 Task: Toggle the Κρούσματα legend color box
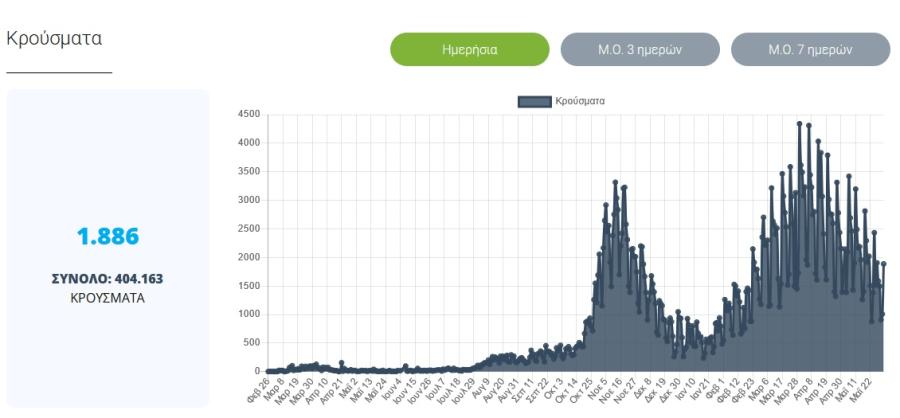(534, 102)
